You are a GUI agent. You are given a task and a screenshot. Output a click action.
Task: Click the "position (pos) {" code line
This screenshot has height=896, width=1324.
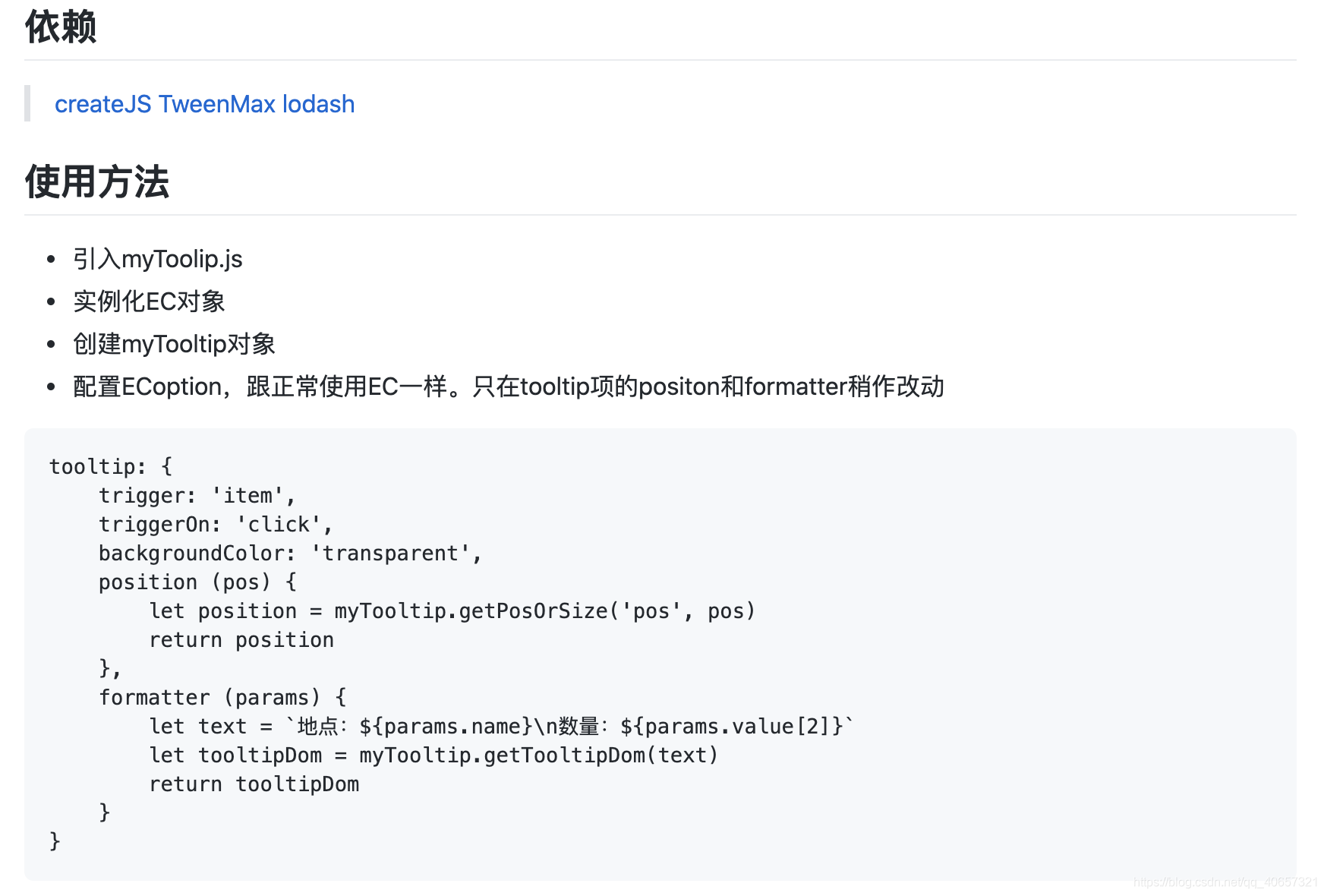[x=197, y=582]
